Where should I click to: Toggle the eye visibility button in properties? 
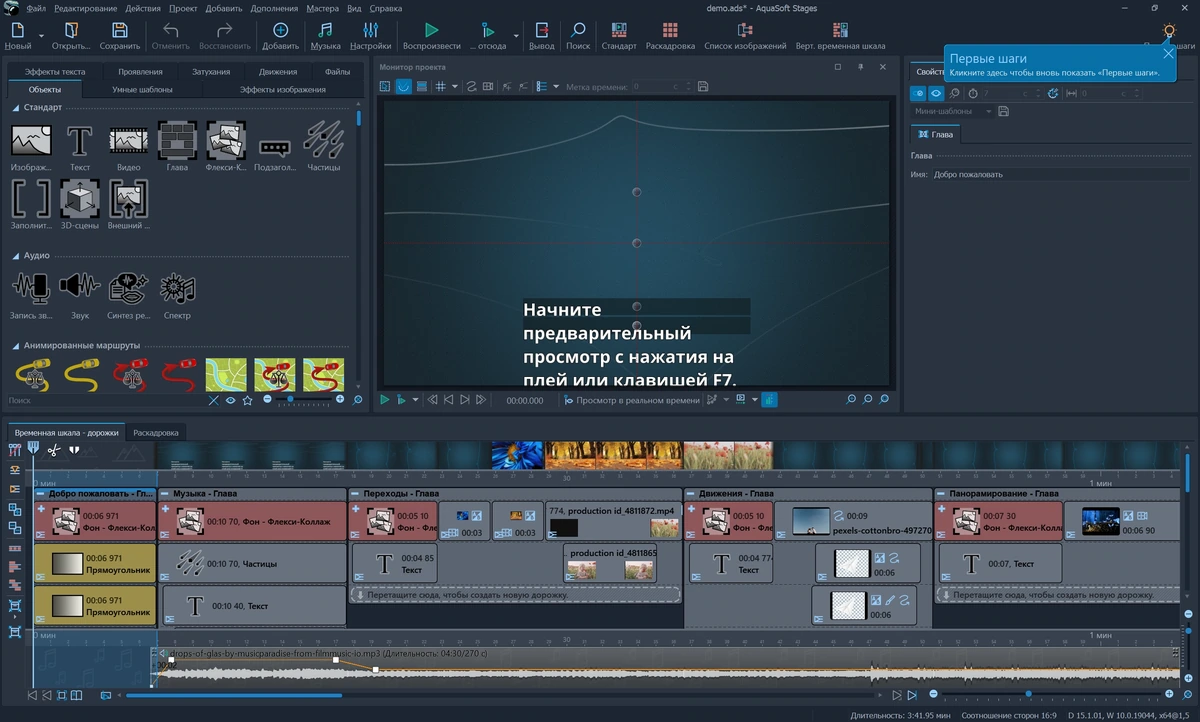coord(936,93)
